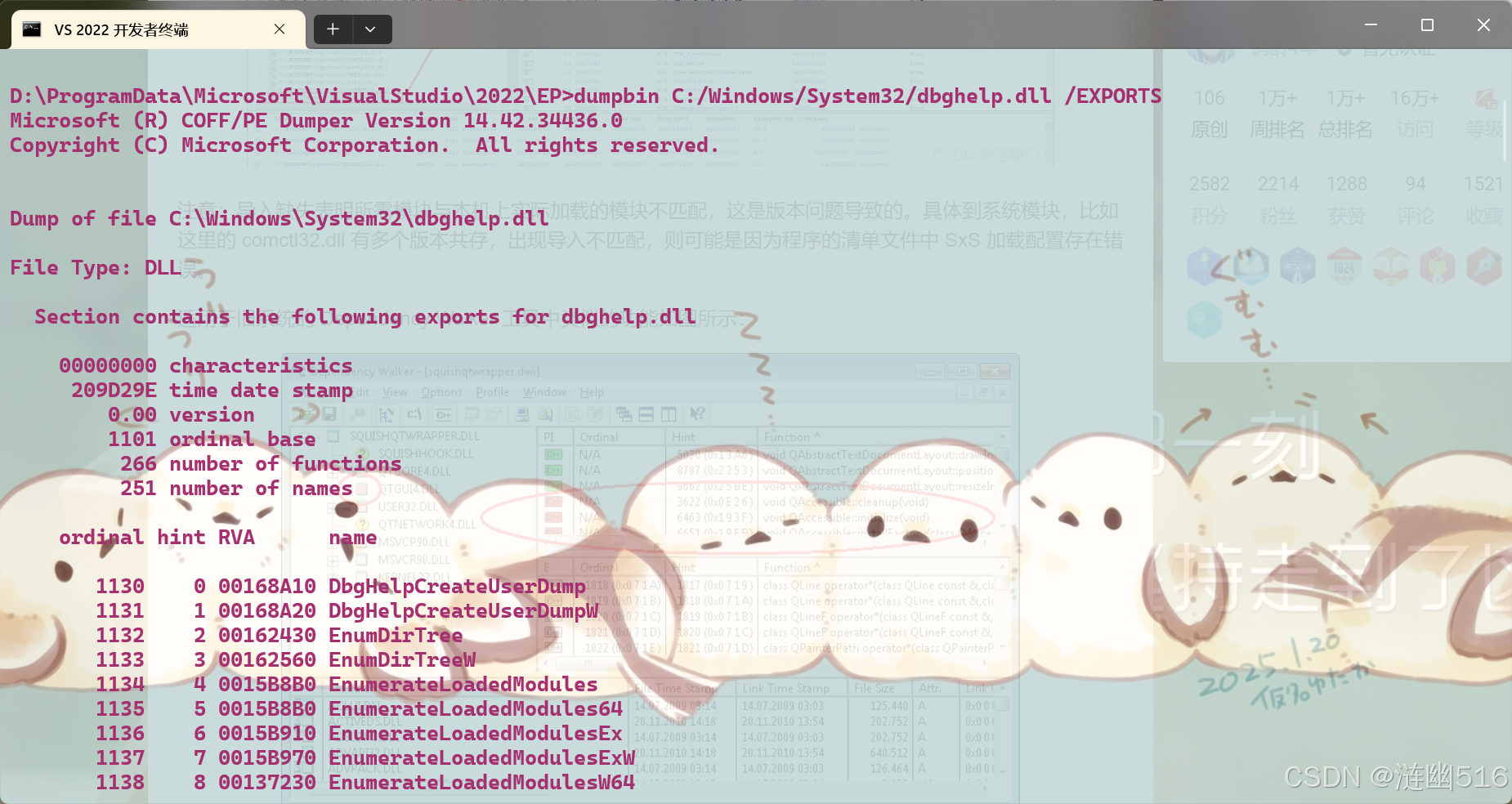Click RVA value 00168A10
The width and height of the screenshot is (1512, 804).
point(267,587)
